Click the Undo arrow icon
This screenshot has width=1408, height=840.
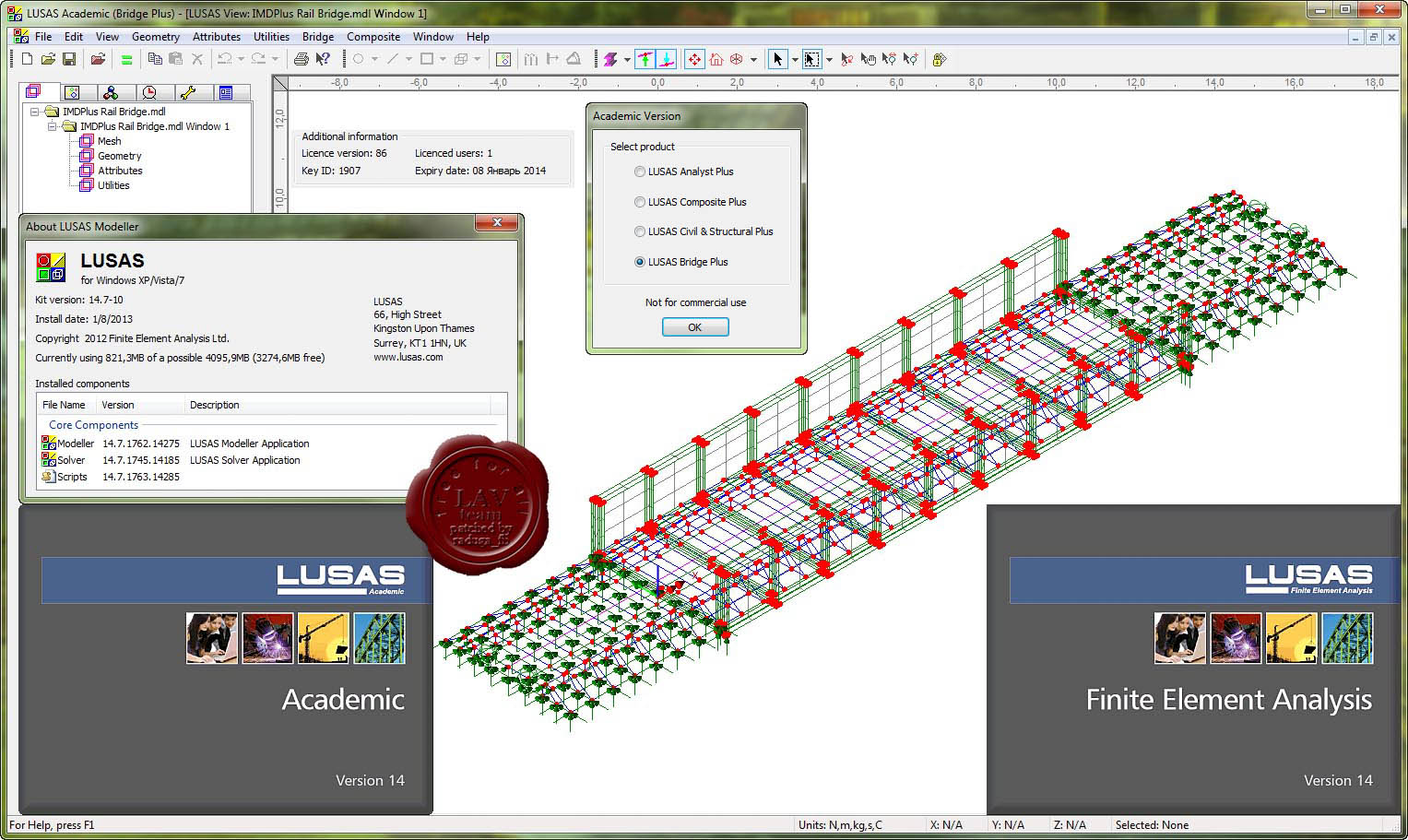click(x=224, y=59)
